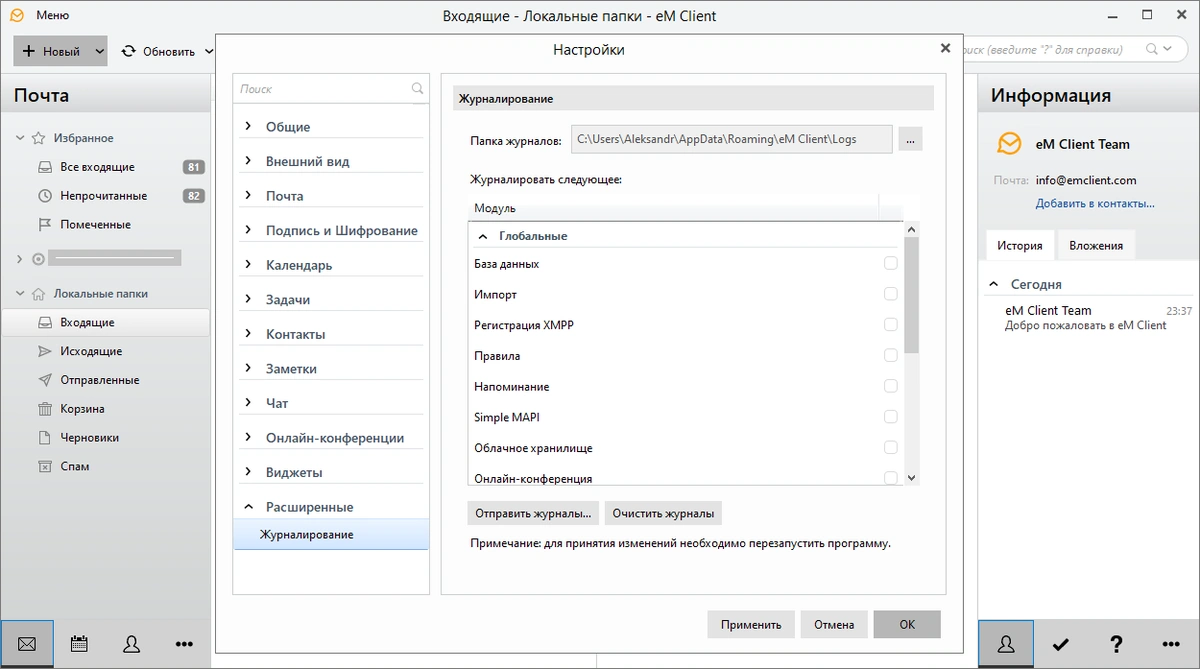Viewport: 1200px width, 669px height.
Task: Collapse the Сегодня history group
Action: tap(995, 285)
